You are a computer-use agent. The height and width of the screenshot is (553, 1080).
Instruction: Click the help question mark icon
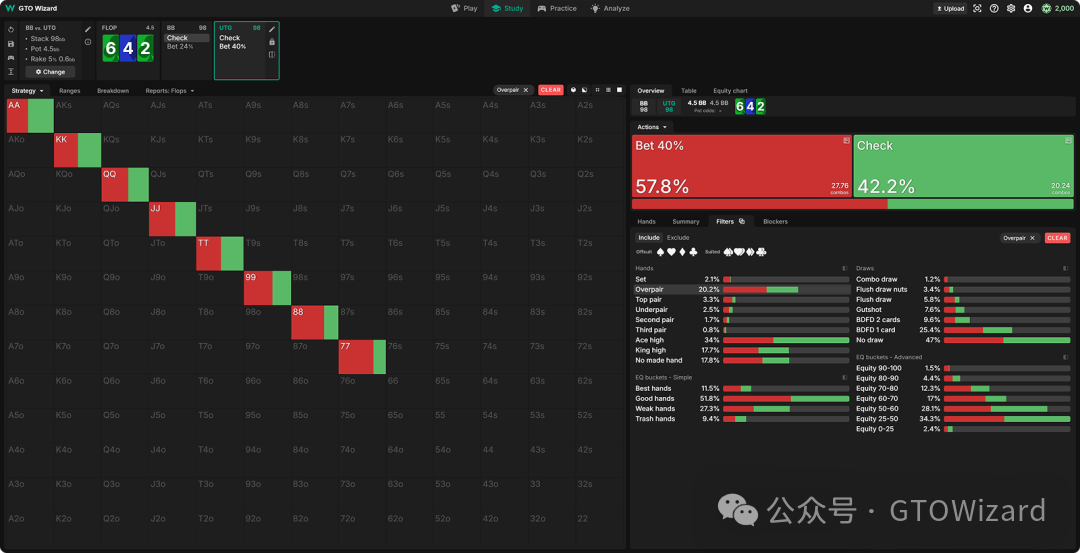click(994, 8)
